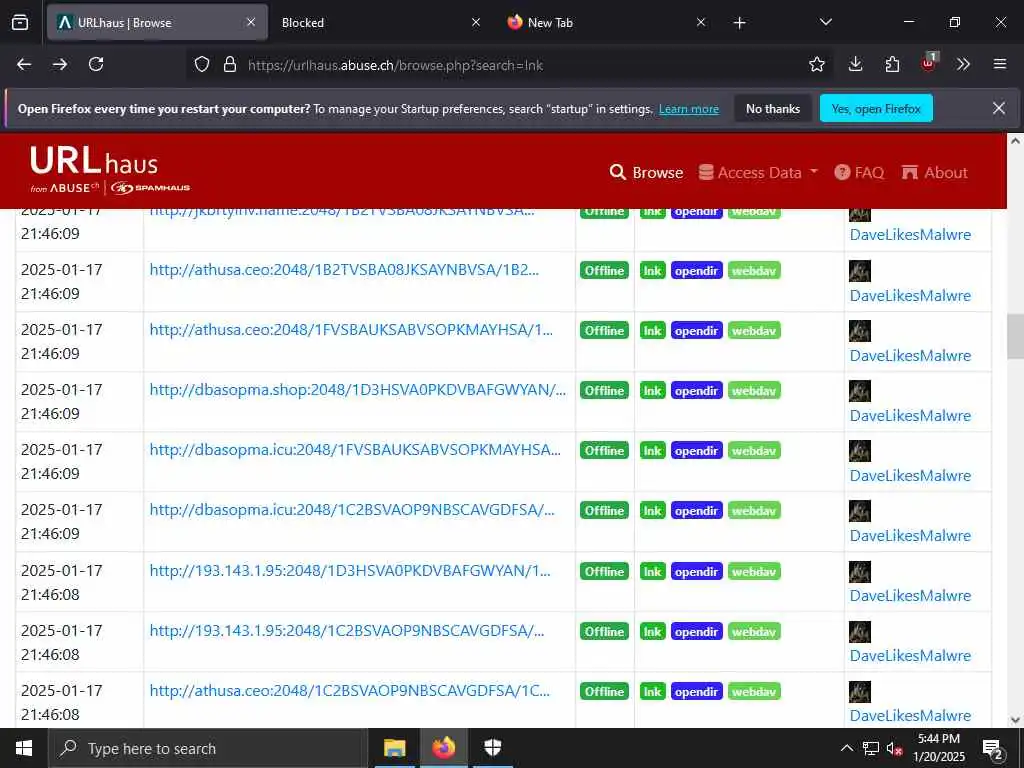
Task: Click webdav tag in 193.143.1.95 1D3HSVA0 row
Action: point(754,571)
